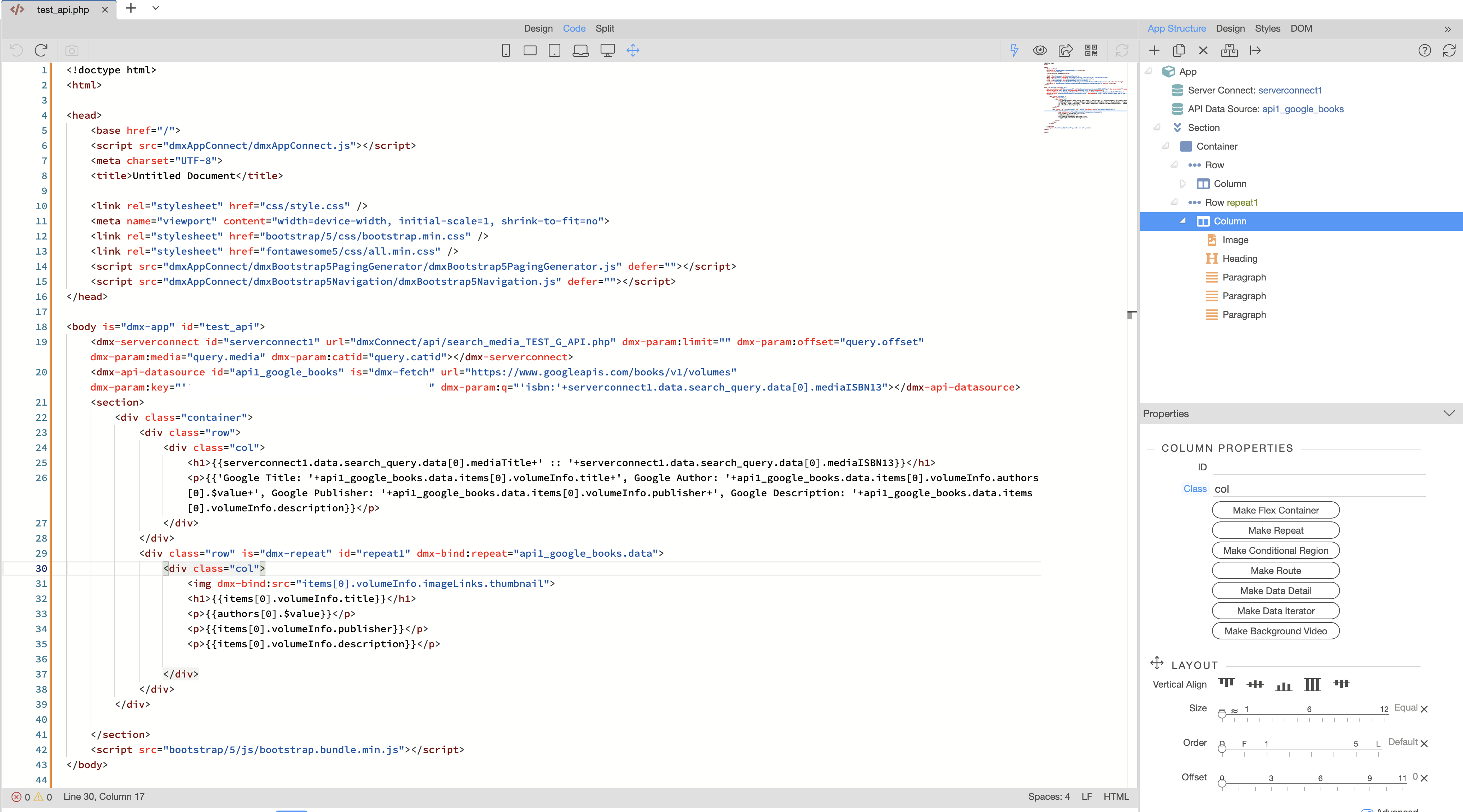Click the Make Flex Container button
The image size is (1463, 812).
1276,510
